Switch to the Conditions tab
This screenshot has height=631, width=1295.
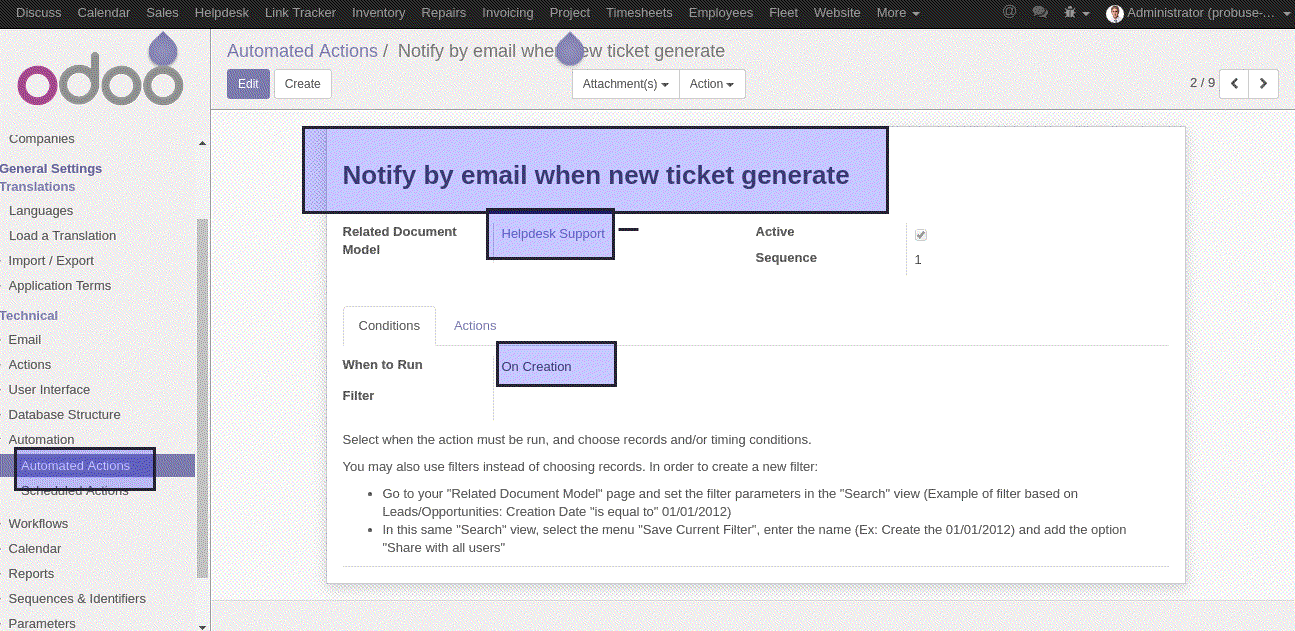pos(389,326)
